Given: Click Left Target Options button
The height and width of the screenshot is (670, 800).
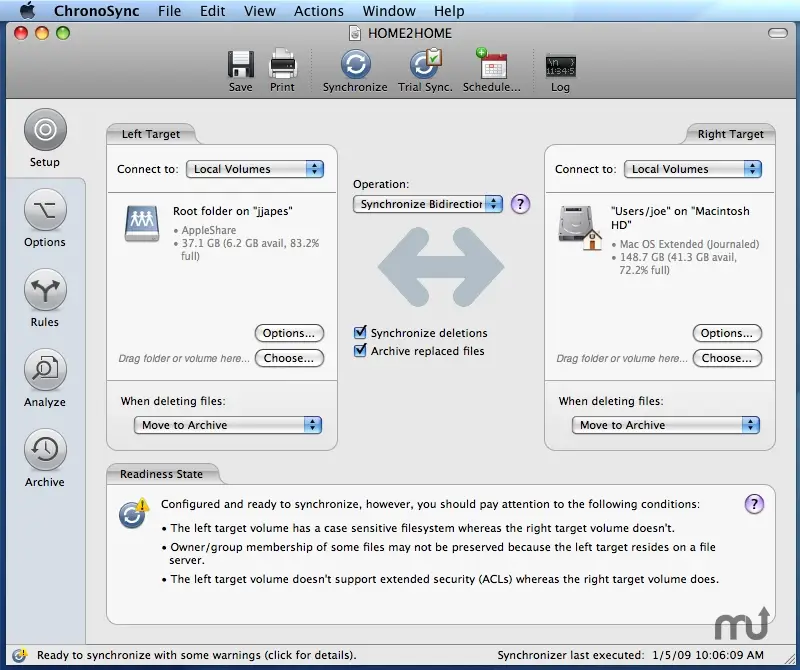Looking at the screenshot, I should tap(289, 333).
